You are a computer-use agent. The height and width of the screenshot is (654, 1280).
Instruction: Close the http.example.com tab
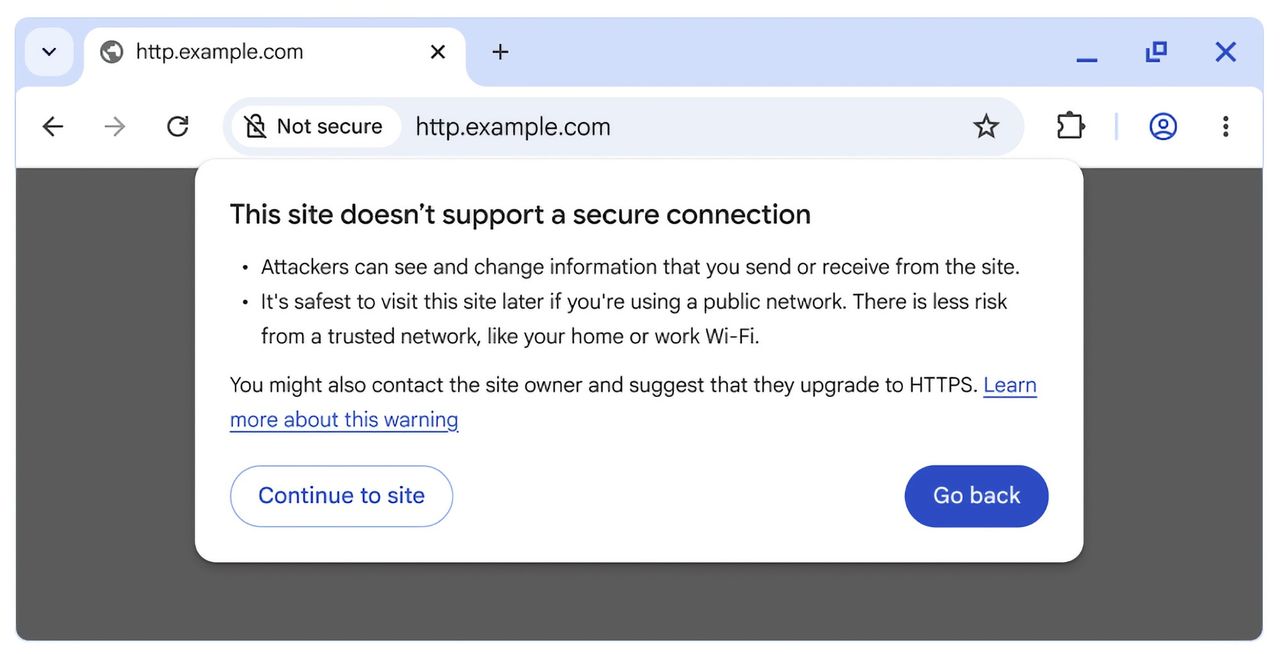pos(437,51)
